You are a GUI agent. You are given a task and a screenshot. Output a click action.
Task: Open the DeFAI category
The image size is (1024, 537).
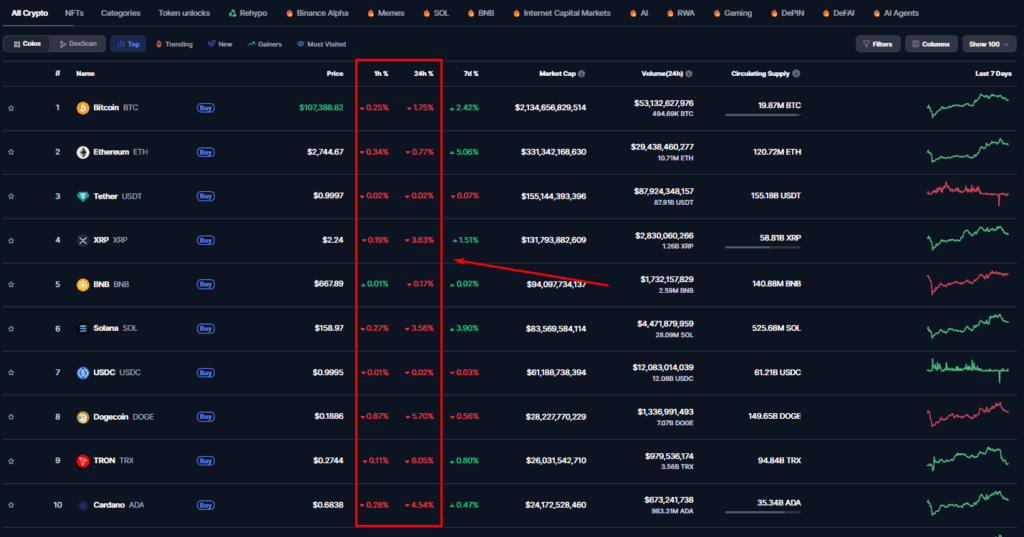[839, 13]
